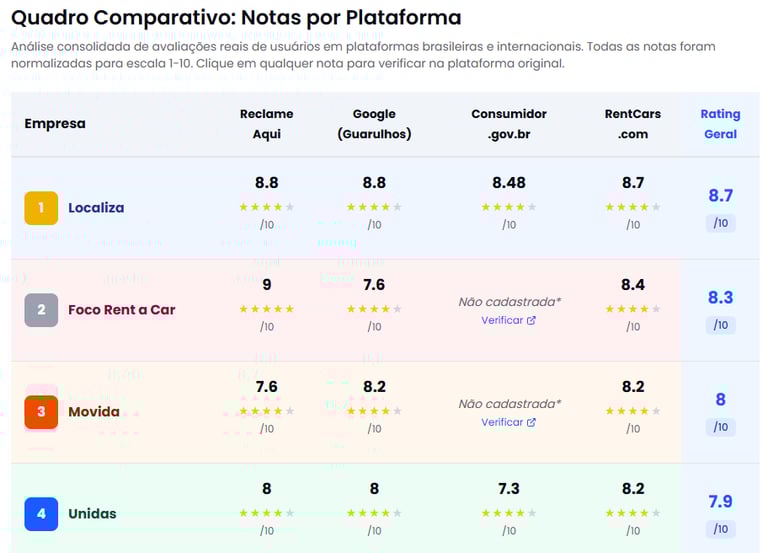Click the stars under Unidas' Google score
The width and height of the screenshot is (768, 553).
tap(374, 513)
